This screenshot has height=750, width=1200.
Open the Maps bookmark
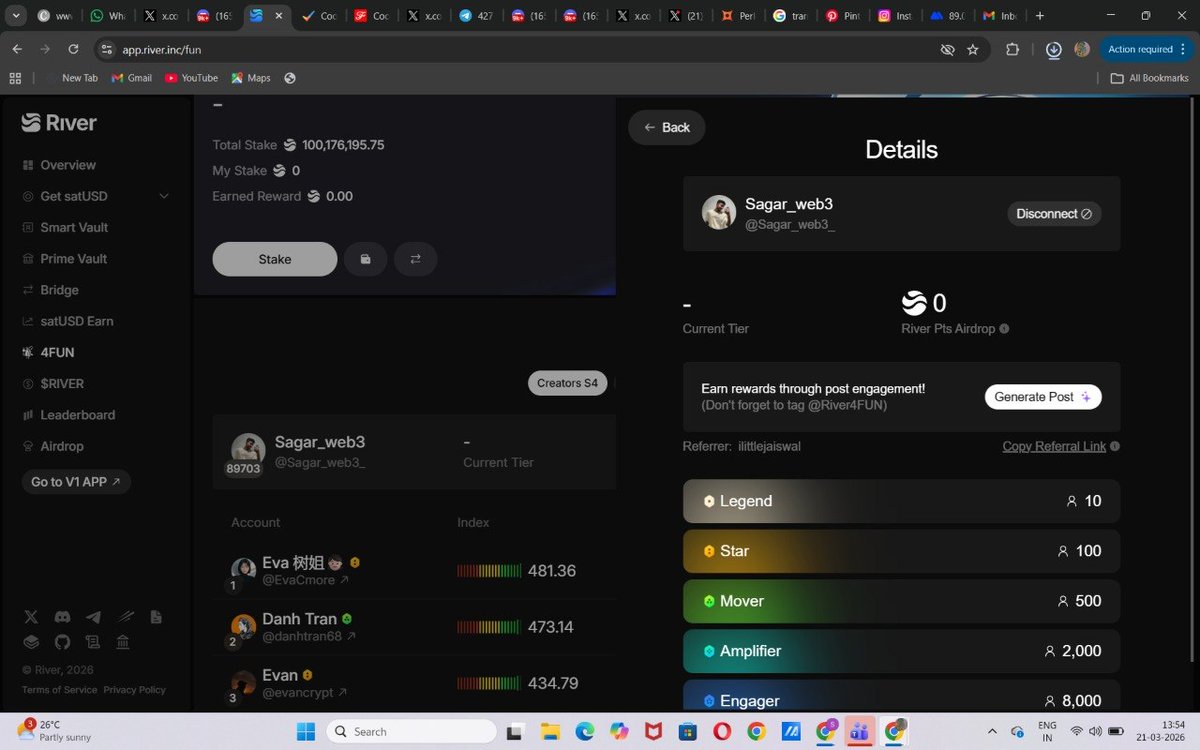251,78
